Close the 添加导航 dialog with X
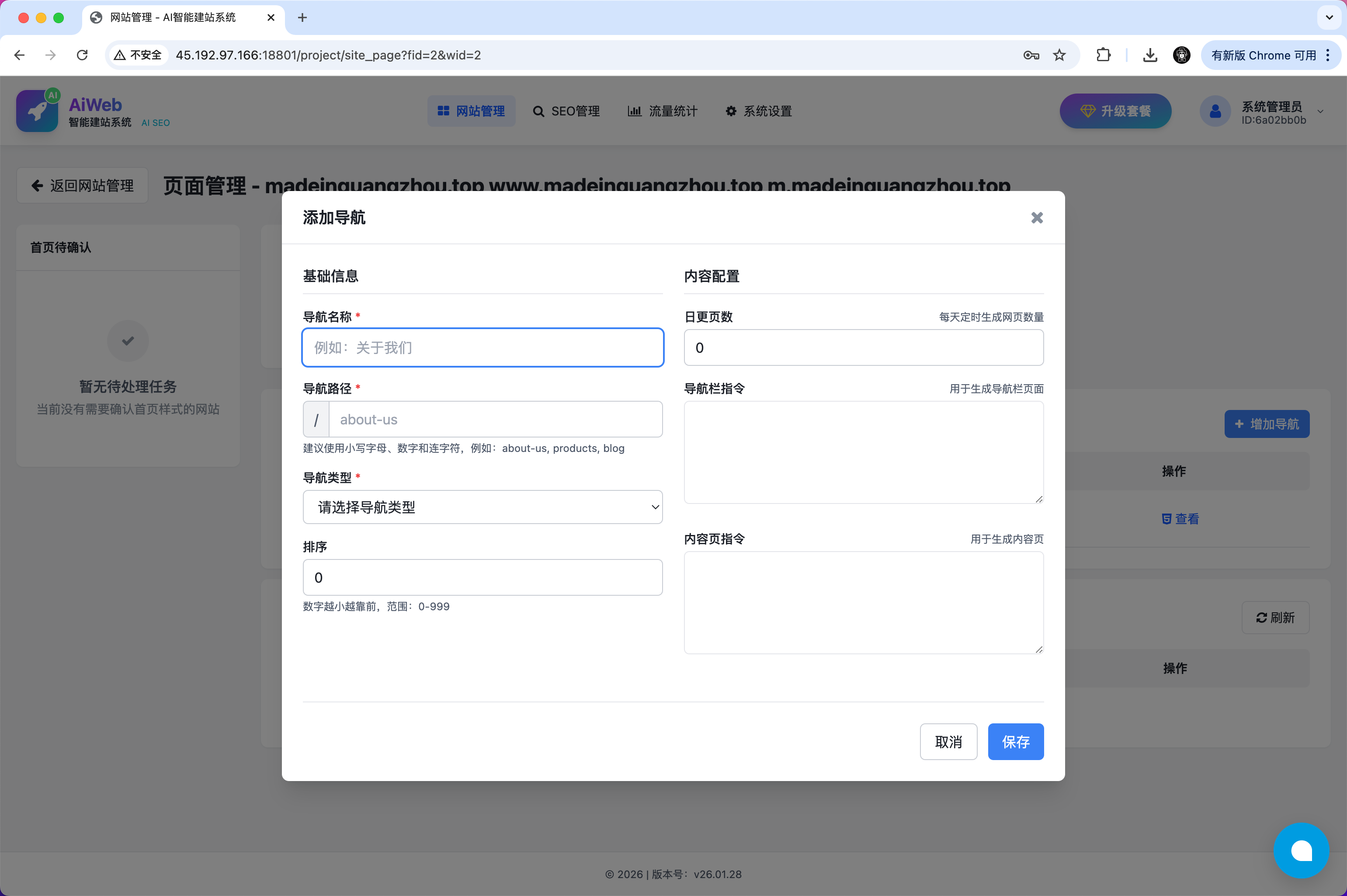The height and width of the screenshot is (896, 1347). [x=1037, y=218]
